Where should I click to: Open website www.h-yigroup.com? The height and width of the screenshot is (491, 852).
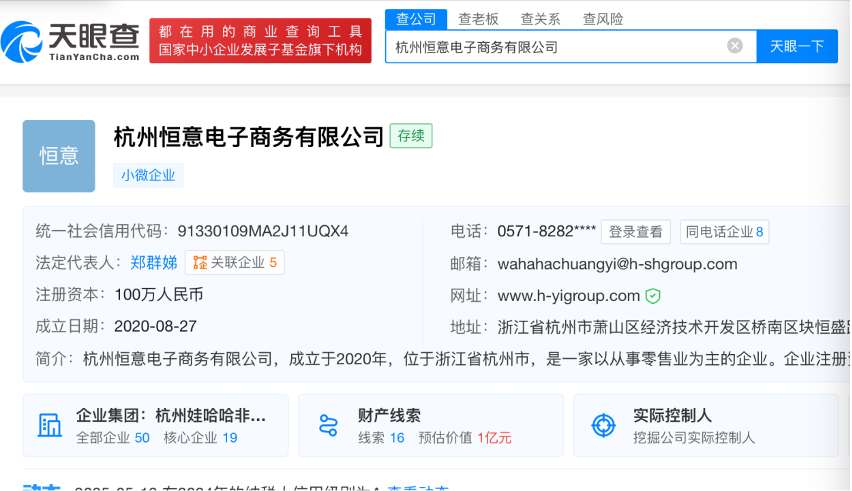click(x=568, y=296)
